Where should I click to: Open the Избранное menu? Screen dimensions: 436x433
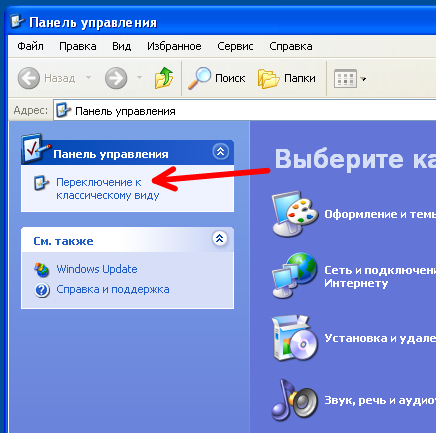tap(174, 46)
